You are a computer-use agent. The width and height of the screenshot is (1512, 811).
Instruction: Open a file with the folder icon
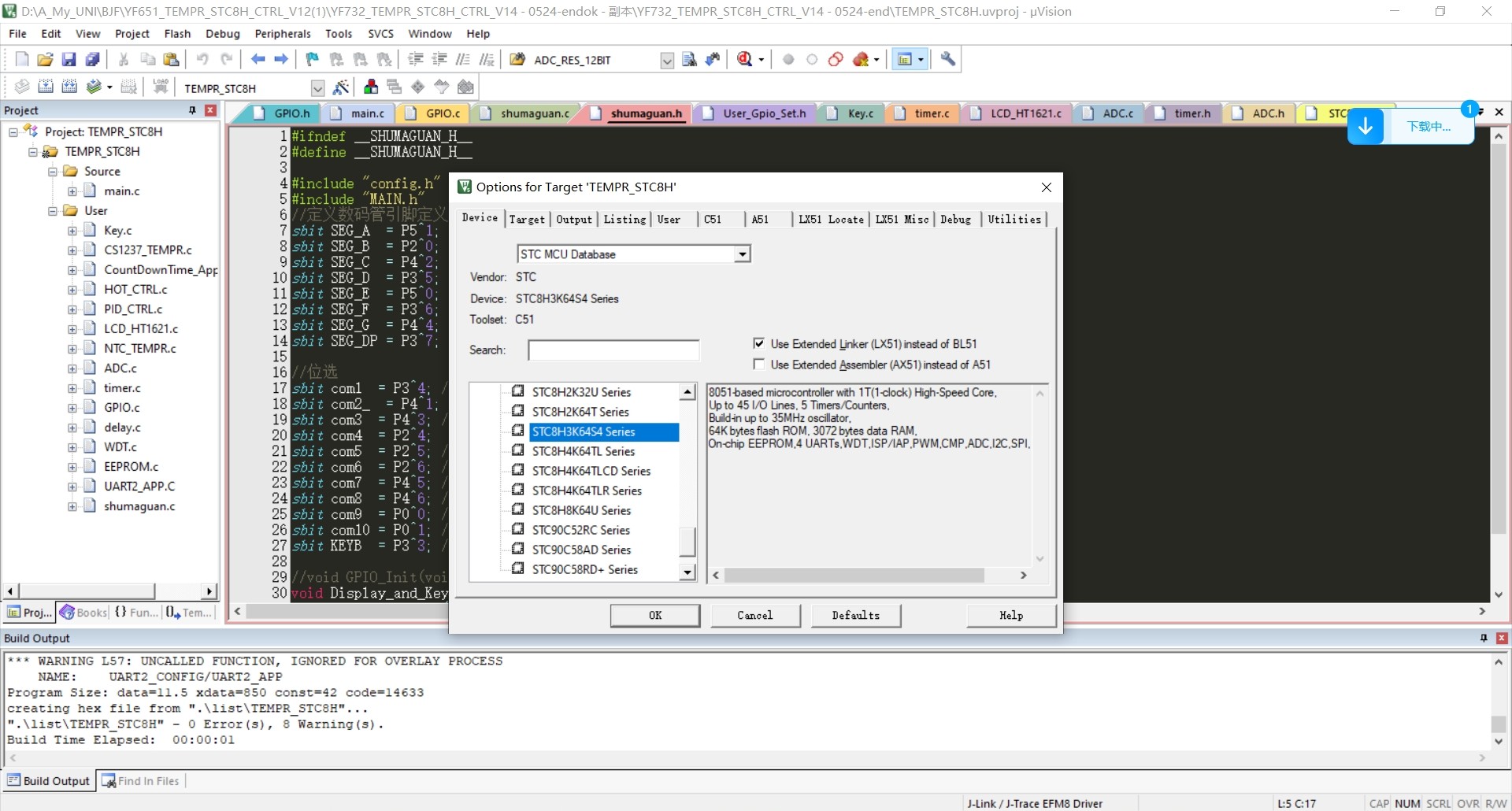[x=46, y=60]
